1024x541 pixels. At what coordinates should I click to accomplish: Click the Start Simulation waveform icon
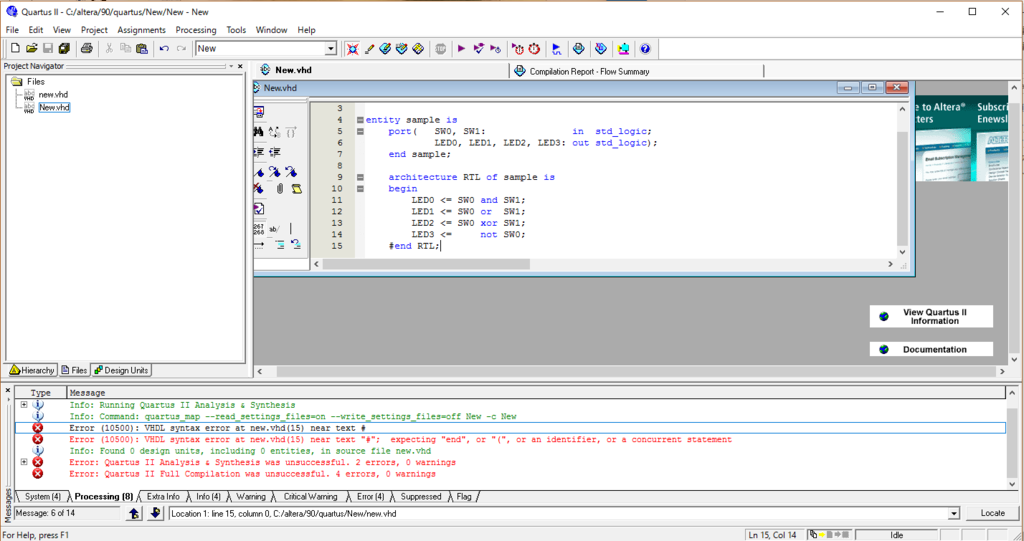click(x=556, y=48)
